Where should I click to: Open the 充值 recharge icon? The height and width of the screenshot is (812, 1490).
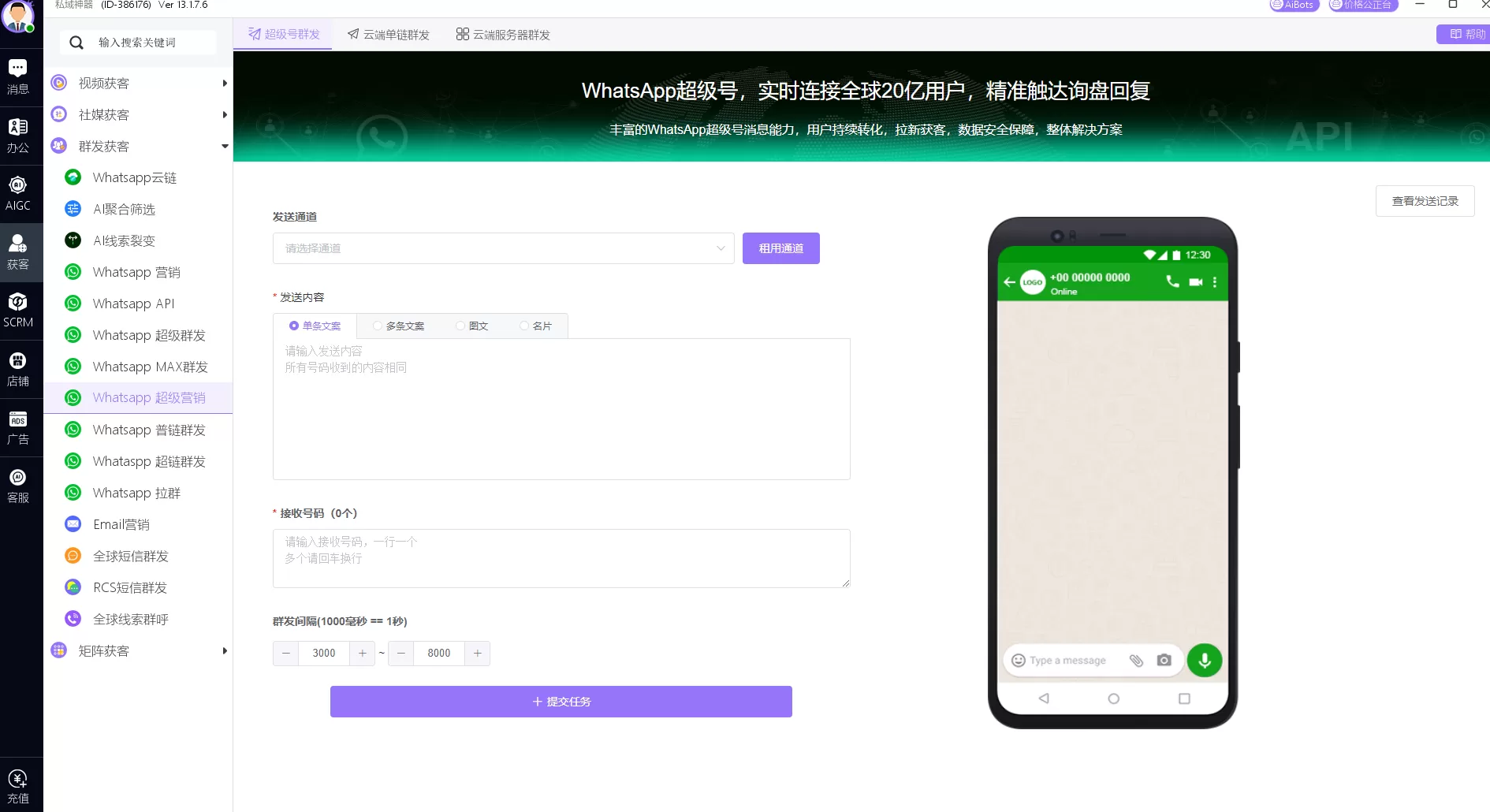[17, 787]
